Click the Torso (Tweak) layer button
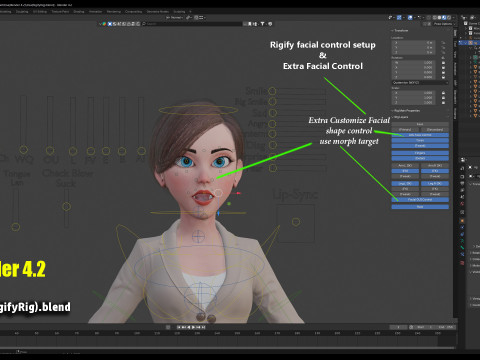The width and height of the screenshot is (480, 360). click(420, 146)
